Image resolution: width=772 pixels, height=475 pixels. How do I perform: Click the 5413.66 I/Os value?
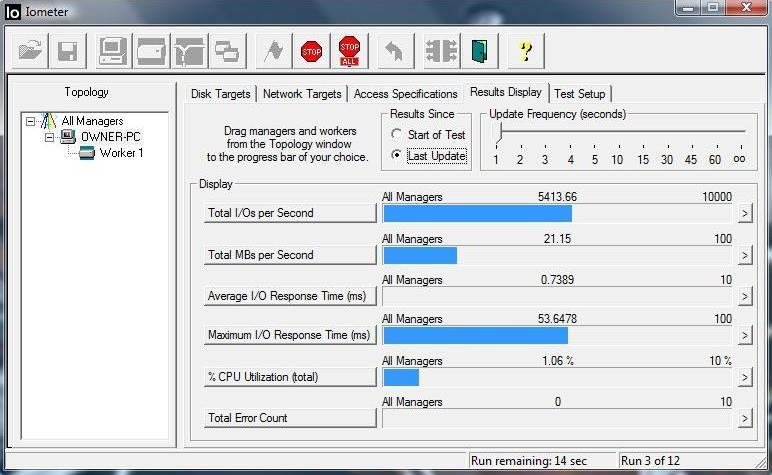click(557, 197)
